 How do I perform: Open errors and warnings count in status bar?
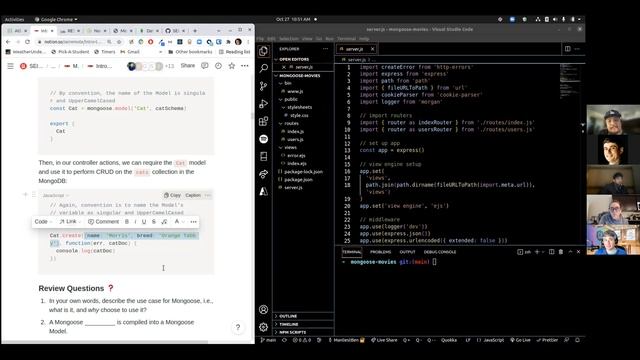(302, 340)
